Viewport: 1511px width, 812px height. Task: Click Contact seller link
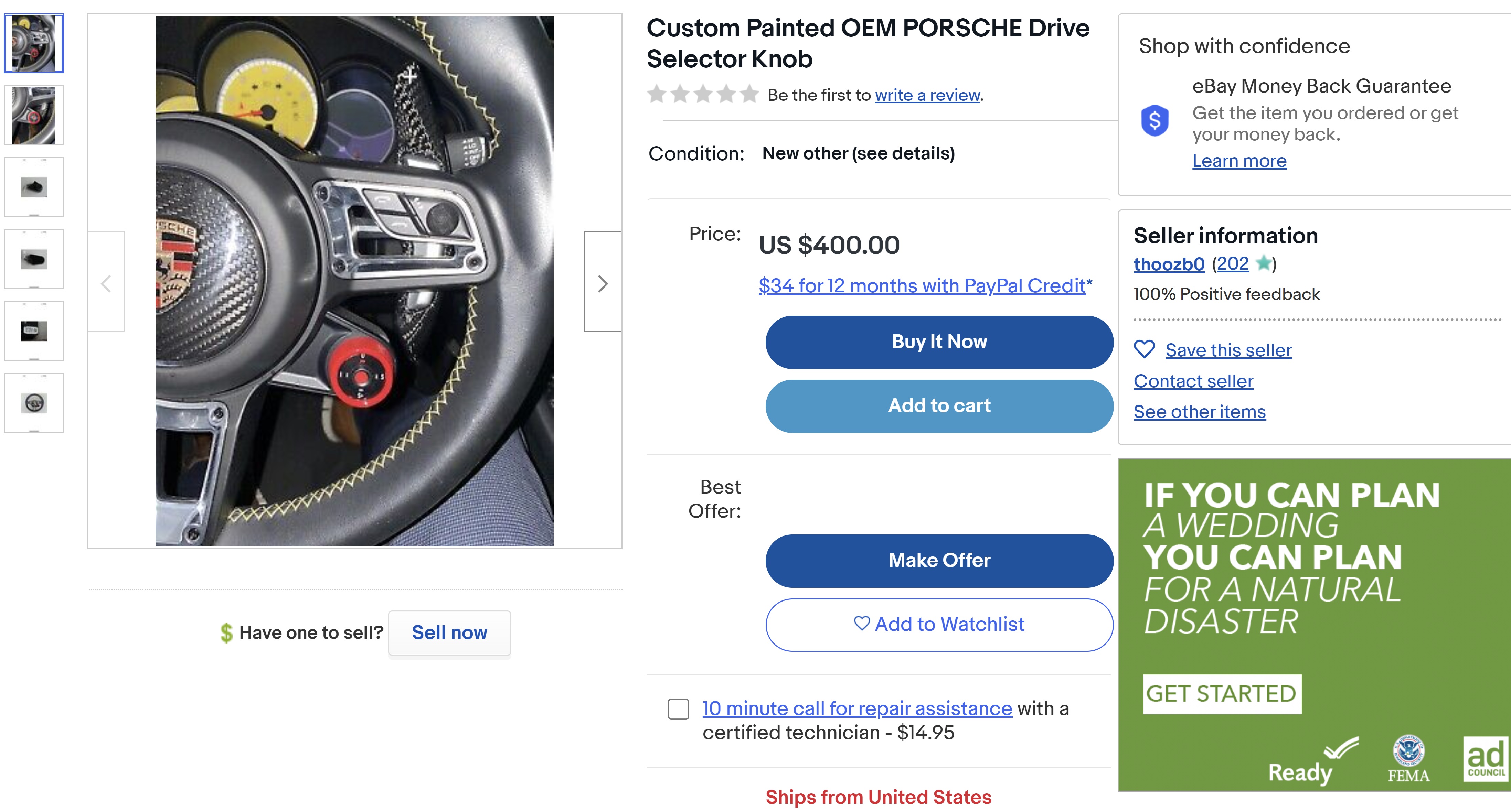(x=1193, y=381)
